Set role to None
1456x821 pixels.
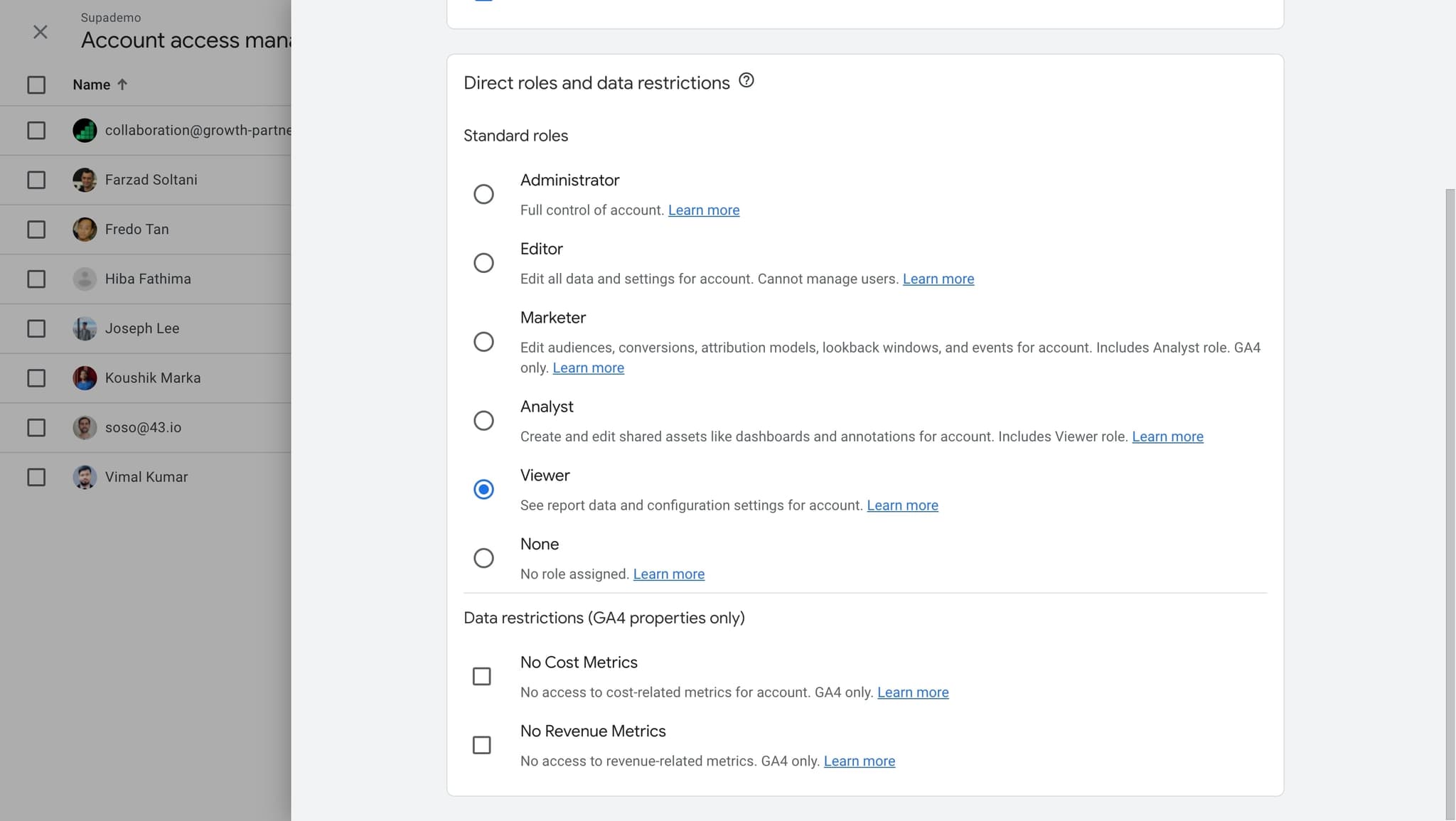pos(483,558)
